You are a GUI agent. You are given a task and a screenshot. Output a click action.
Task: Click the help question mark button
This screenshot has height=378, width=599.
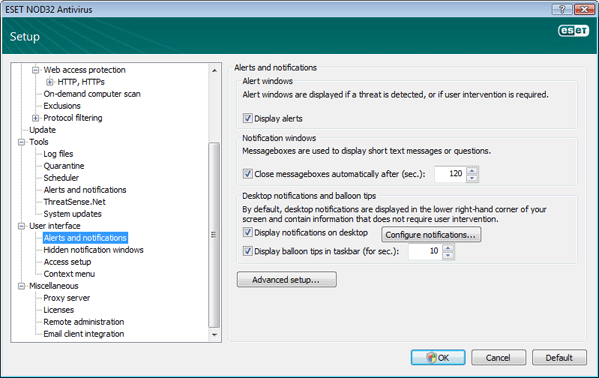[x=562, y=9]
